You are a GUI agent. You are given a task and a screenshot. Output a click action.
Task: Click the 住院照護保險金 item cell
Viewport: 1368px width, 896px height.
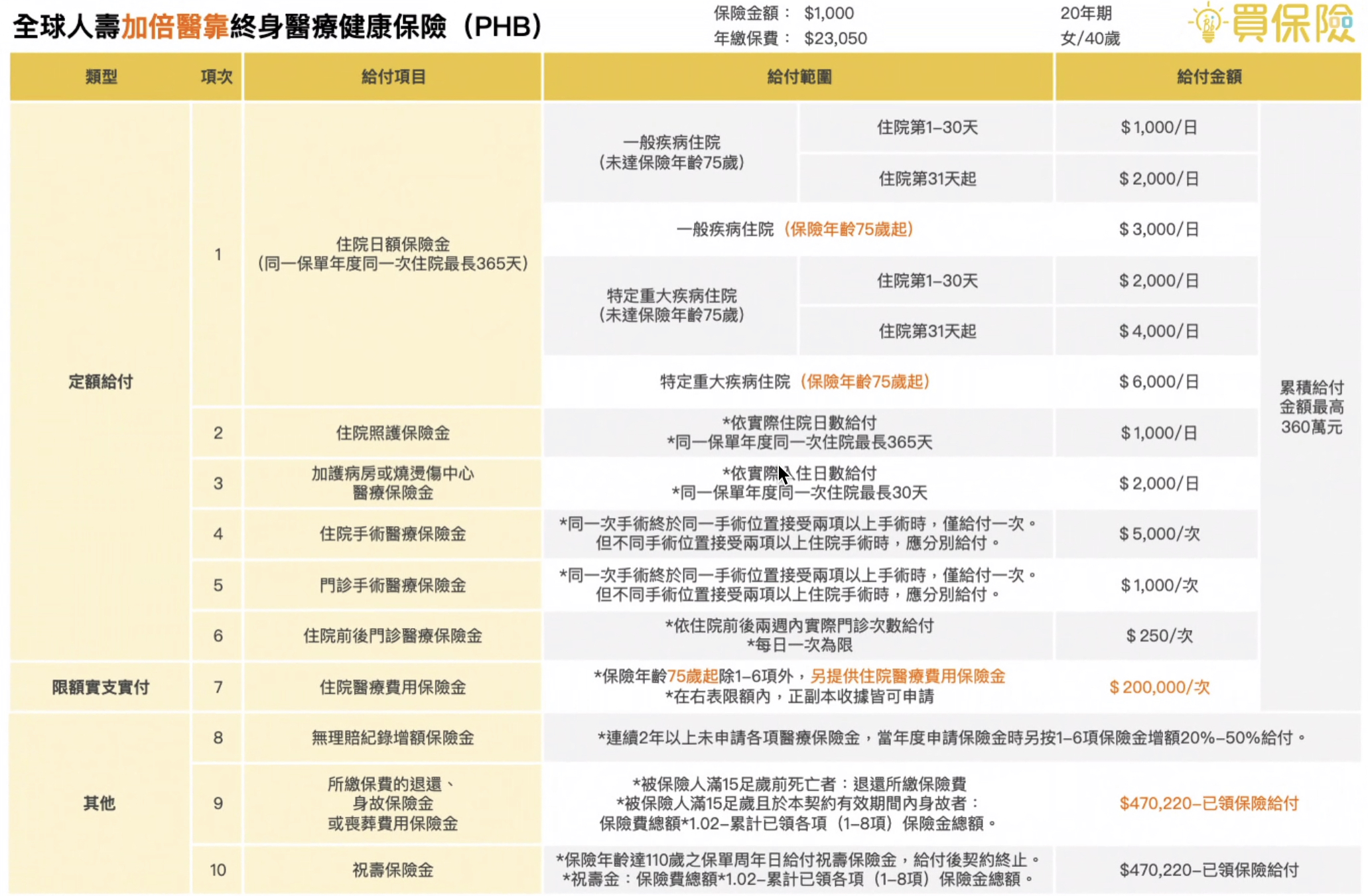pyautogui.click(x=393, y=433)
